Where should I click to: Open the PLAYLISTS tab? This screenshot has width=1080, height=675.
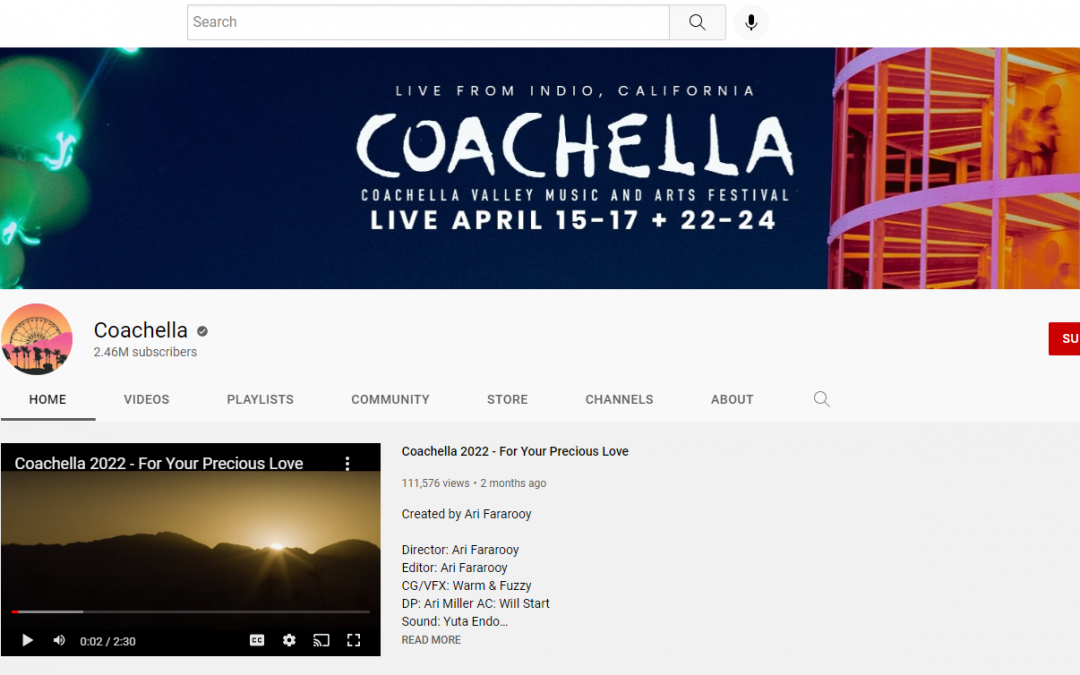click(x=260, y=399)
